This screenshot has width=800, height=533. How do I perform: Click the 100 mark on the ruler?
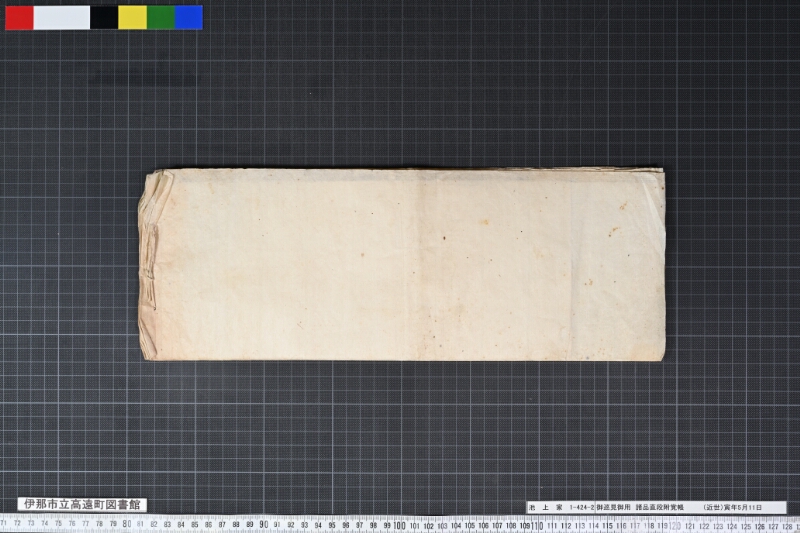pyautogui.click(x=399, y=525)
